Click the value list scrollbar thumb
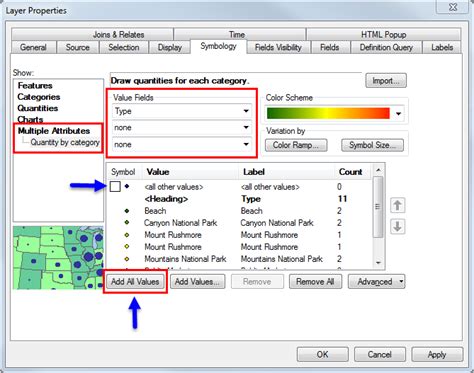Viewport: 474px width, 373px height. tap(378, 207)
